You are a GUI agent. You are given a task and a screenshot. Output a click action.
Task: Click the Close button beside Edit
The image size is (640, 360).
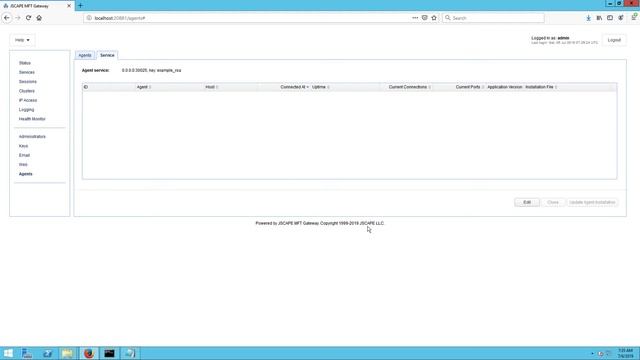coord(553,202)
